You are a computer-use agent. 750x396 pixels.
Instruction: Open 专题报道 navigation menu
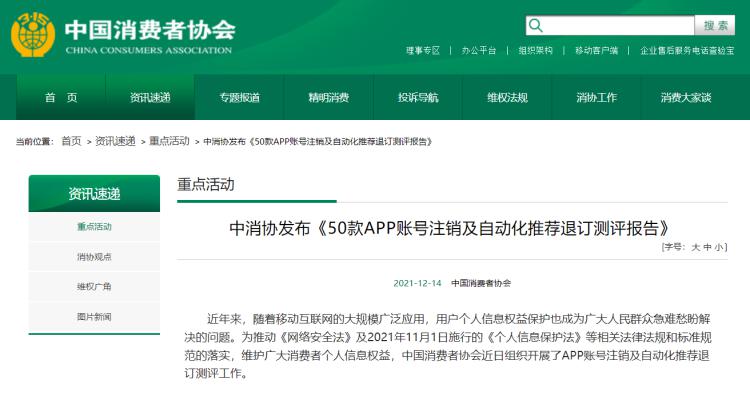pos(239,98)
